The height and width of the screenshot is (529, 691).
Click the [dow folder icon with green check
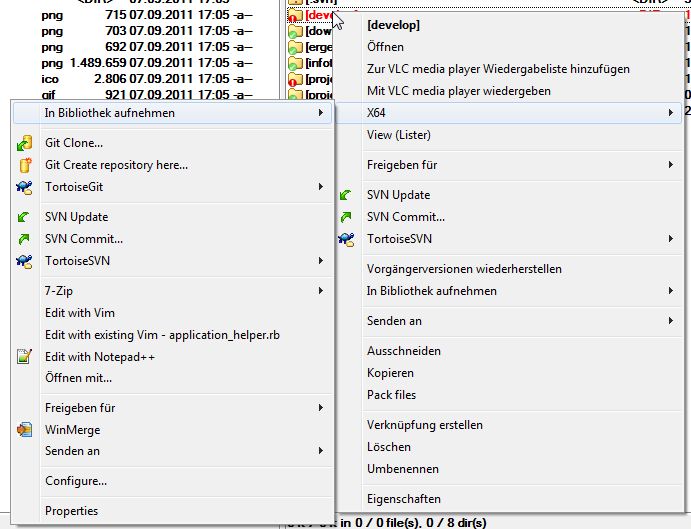(x=295, y=31)
